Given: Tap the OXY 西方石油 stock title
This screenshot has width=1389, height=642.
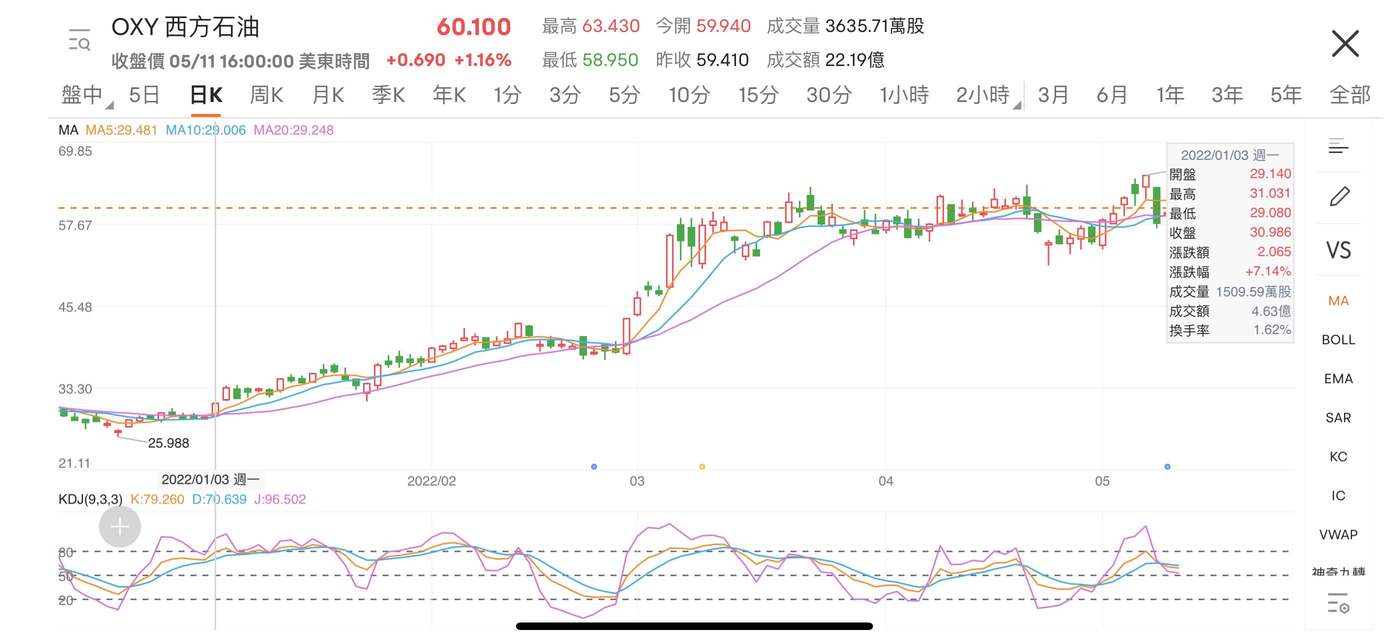Looking at the screenshot, I should pyautogui.click(x=185, y=27).
